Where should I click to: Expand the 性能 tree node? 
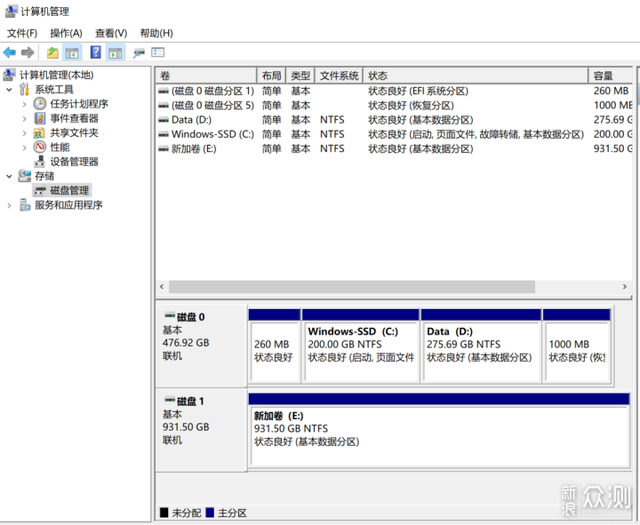24,147
